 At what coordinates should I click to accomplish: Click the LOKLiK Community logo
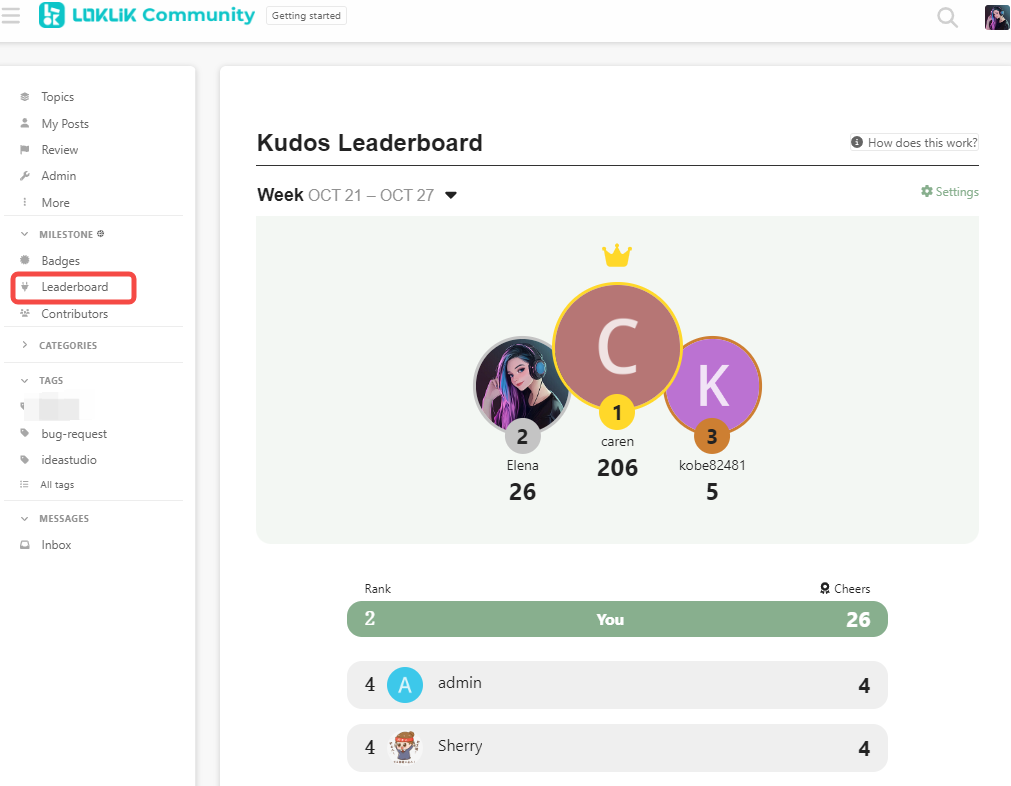pyautogui.click(x=147, y=15)
